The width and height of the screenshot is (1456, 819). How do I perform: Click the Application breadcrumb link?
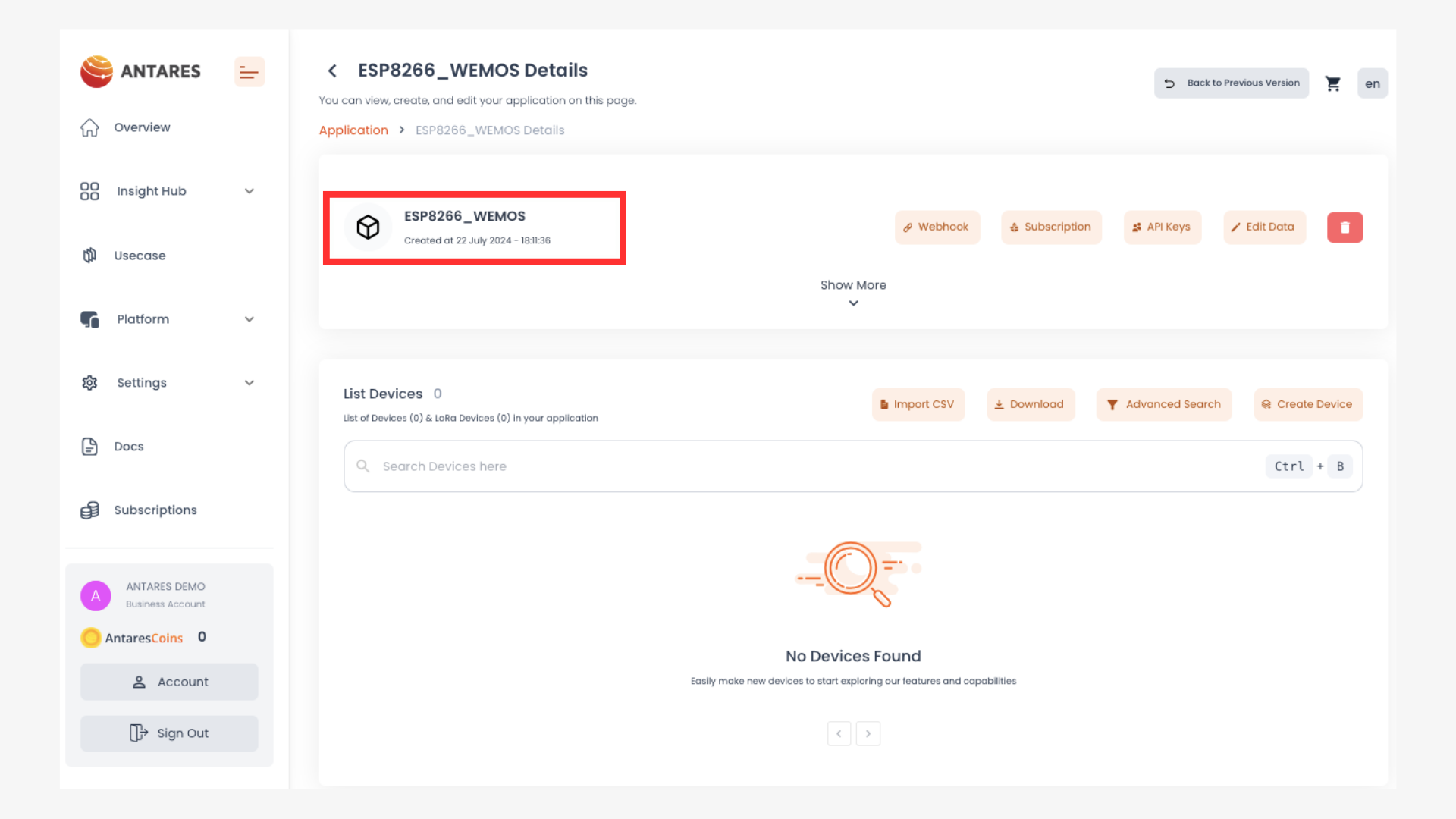tap(353, 130)
